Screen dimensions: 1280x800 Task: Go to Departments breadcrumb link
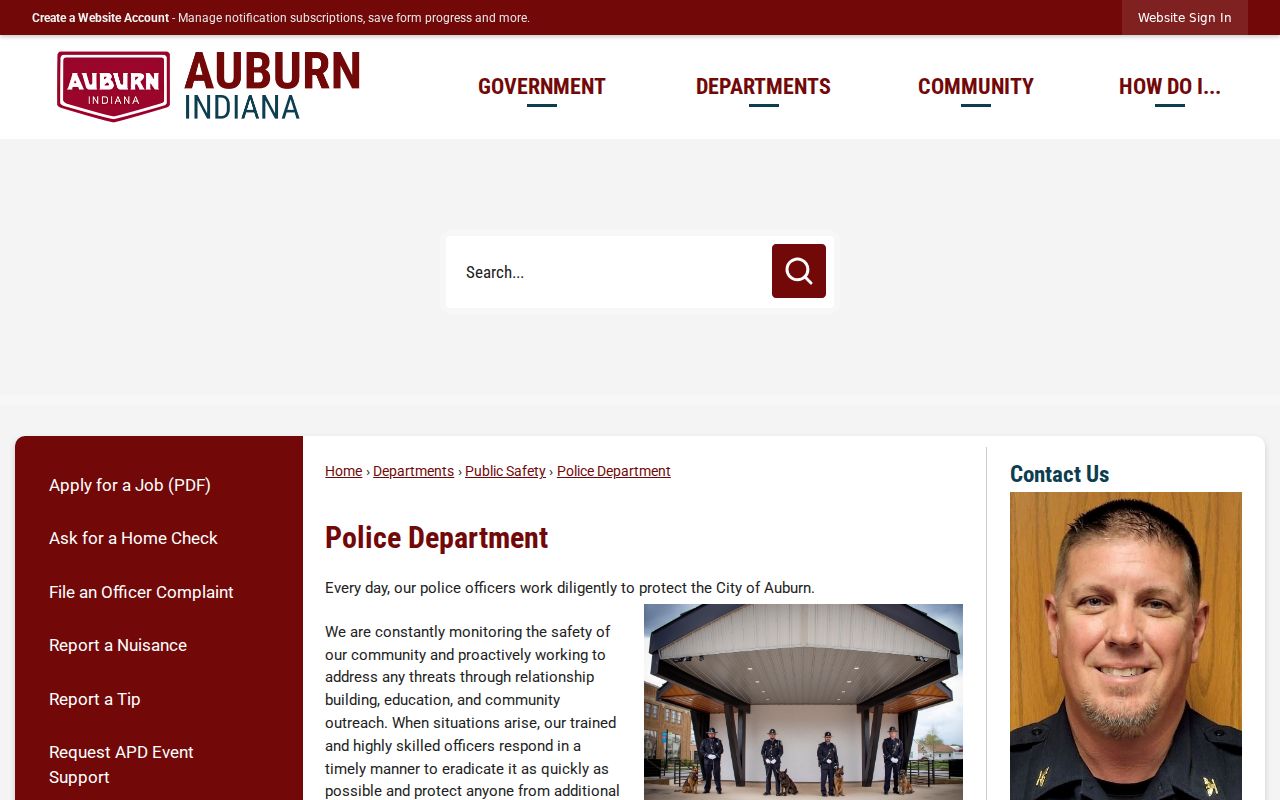coord(413,471)
